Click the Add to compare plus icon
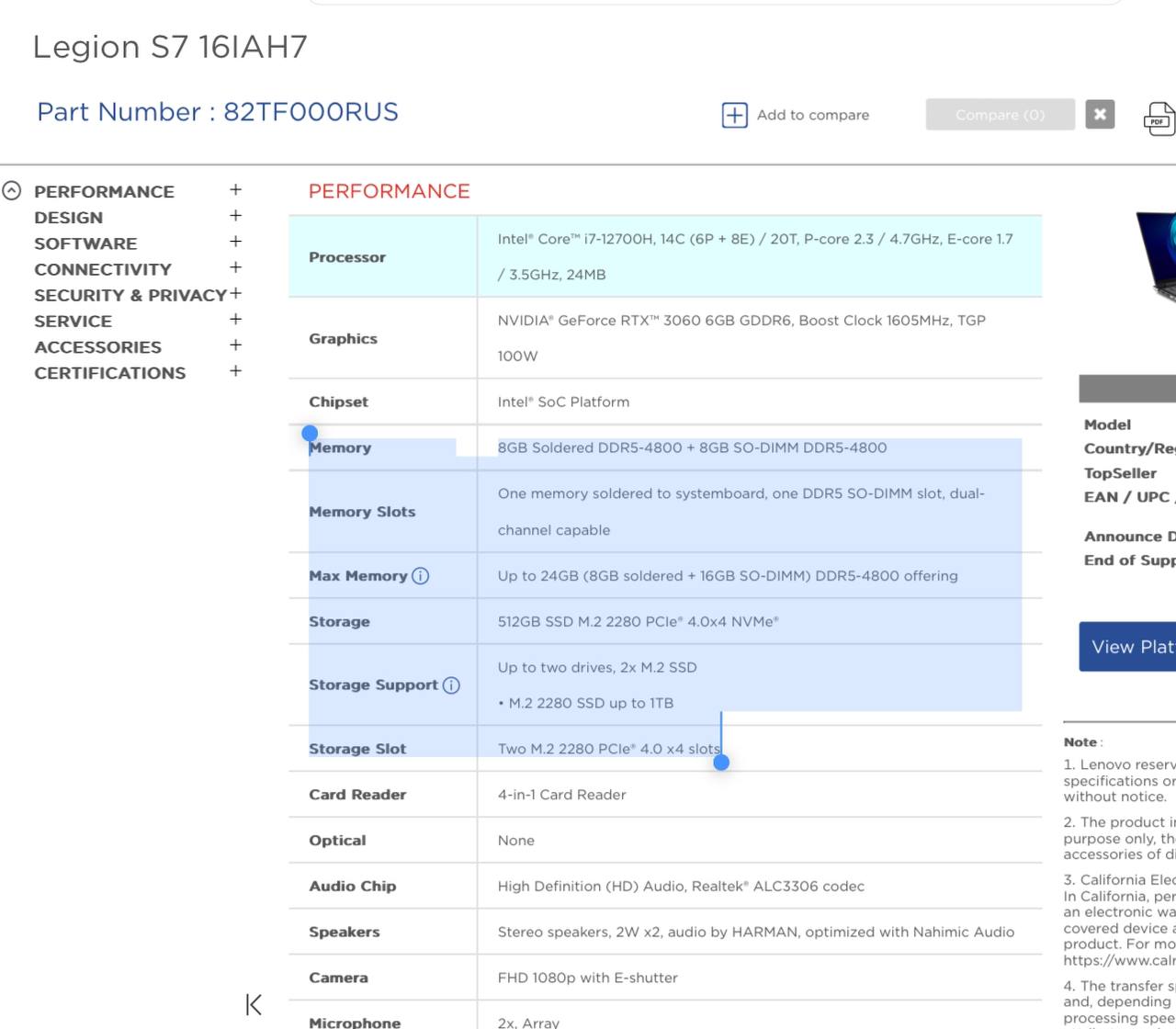The width and height of the screenshot is (1176, 1029). pos(734,115)
